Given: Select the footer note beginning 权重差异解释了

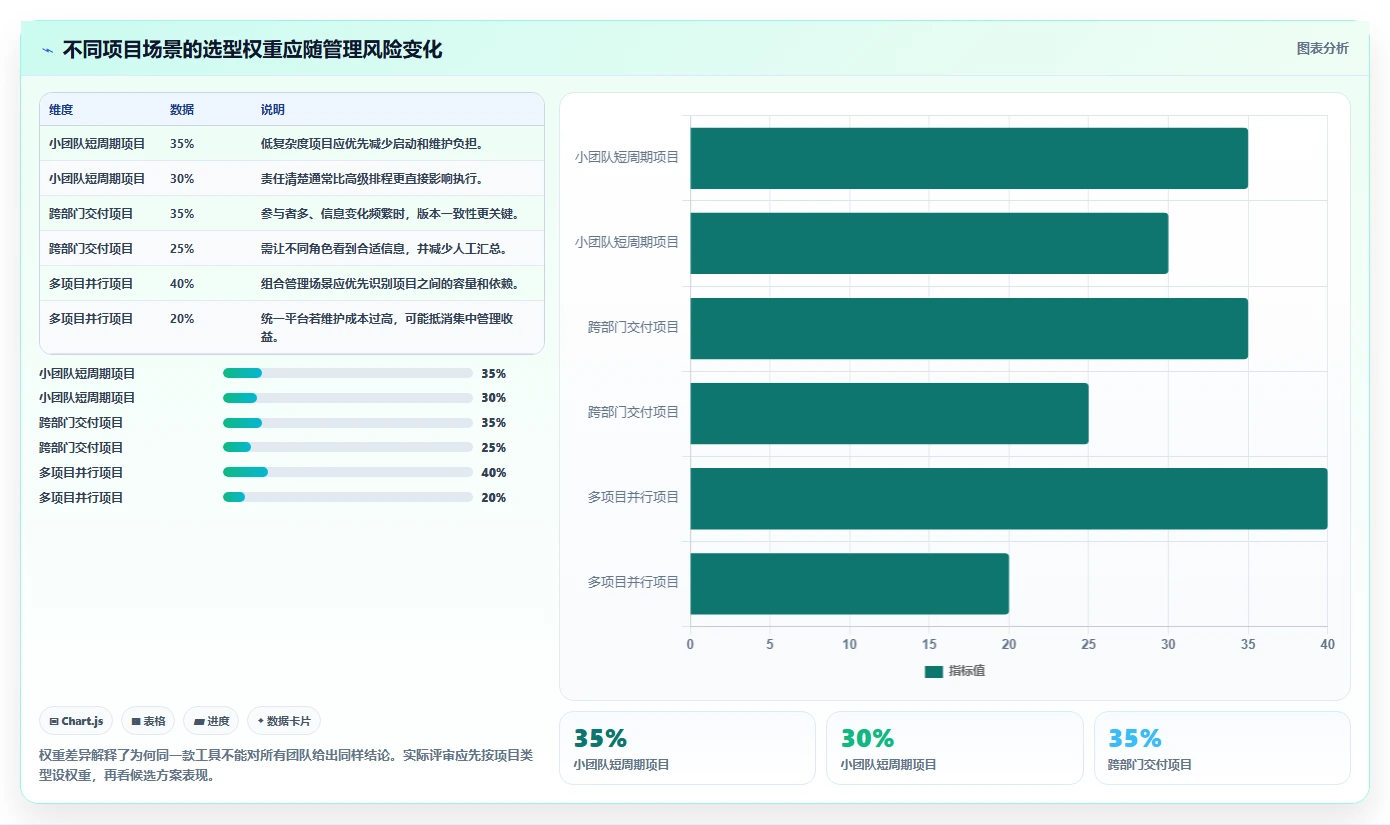Looking at the screenshot, I should tap(286, 765).
